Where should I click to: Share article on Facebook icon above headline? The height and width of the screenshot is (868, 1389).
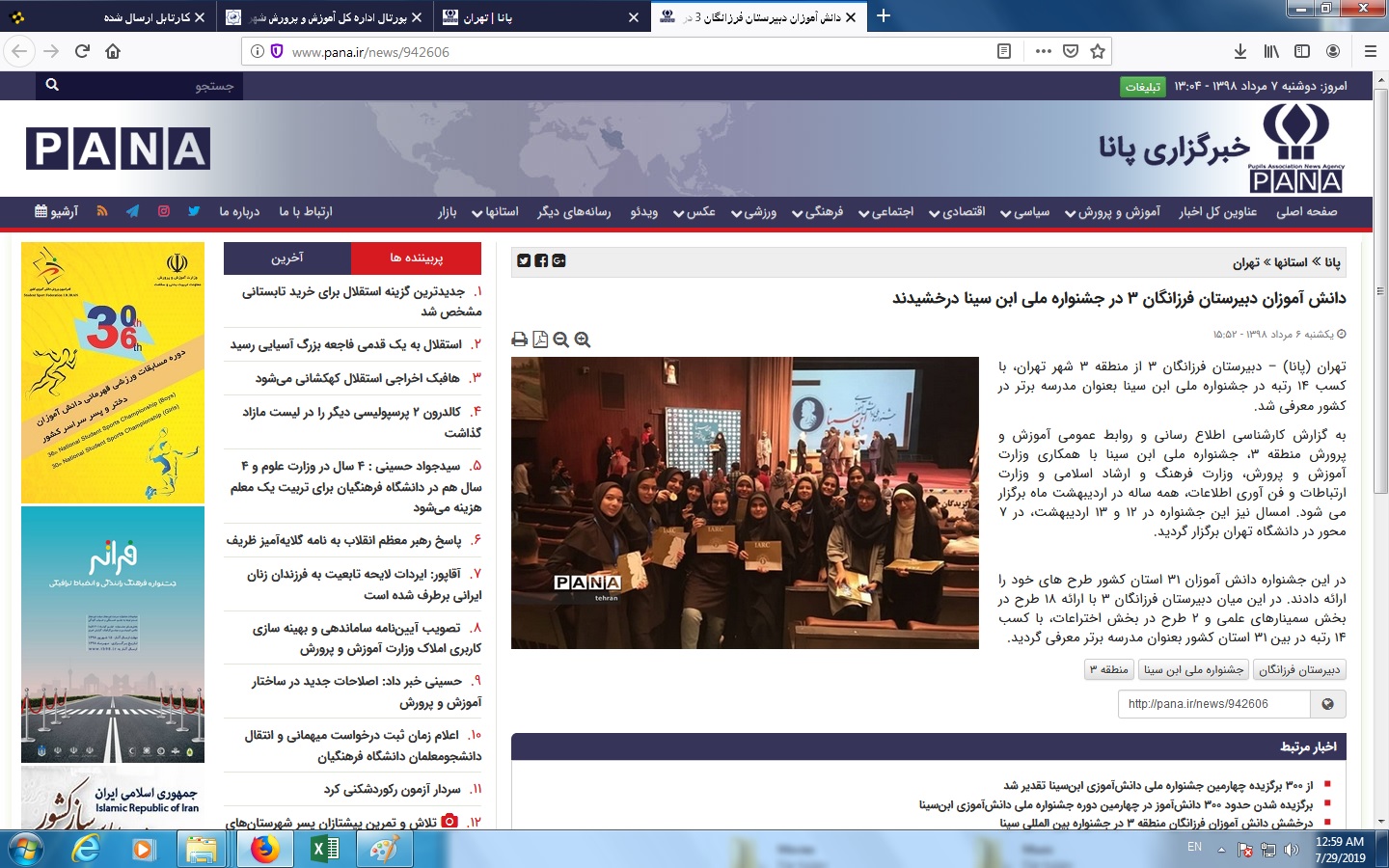click(x=541, y=260)
